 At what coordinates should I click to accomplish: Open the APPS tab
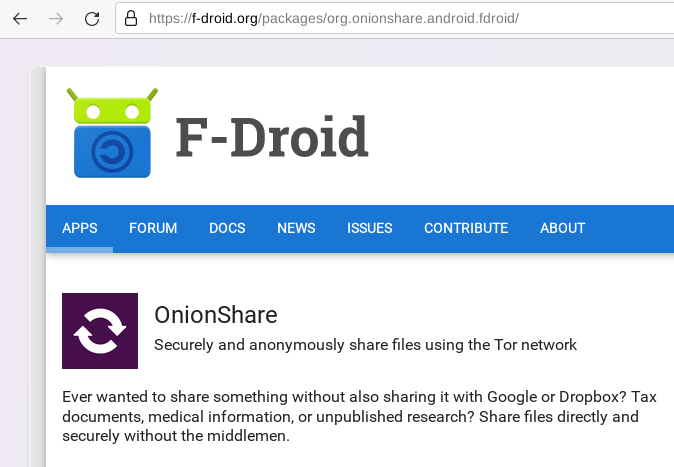click(80, 228)
